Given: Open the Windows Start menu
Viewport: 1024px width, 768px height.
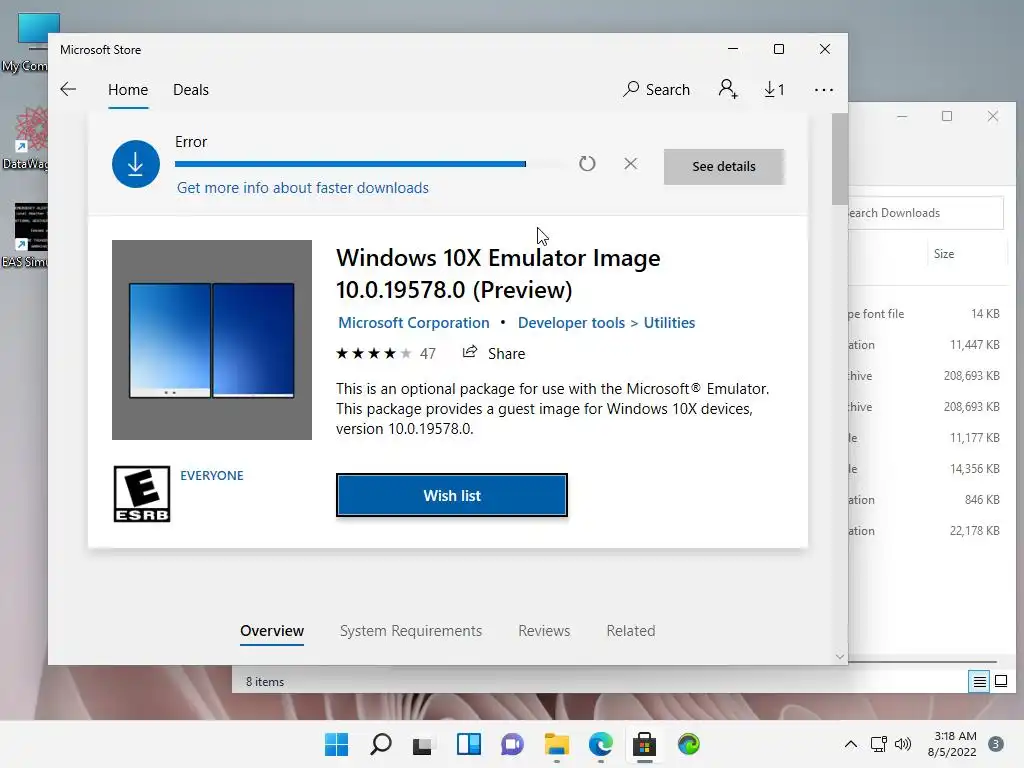Looking at the screenshot, I should 337,744.
